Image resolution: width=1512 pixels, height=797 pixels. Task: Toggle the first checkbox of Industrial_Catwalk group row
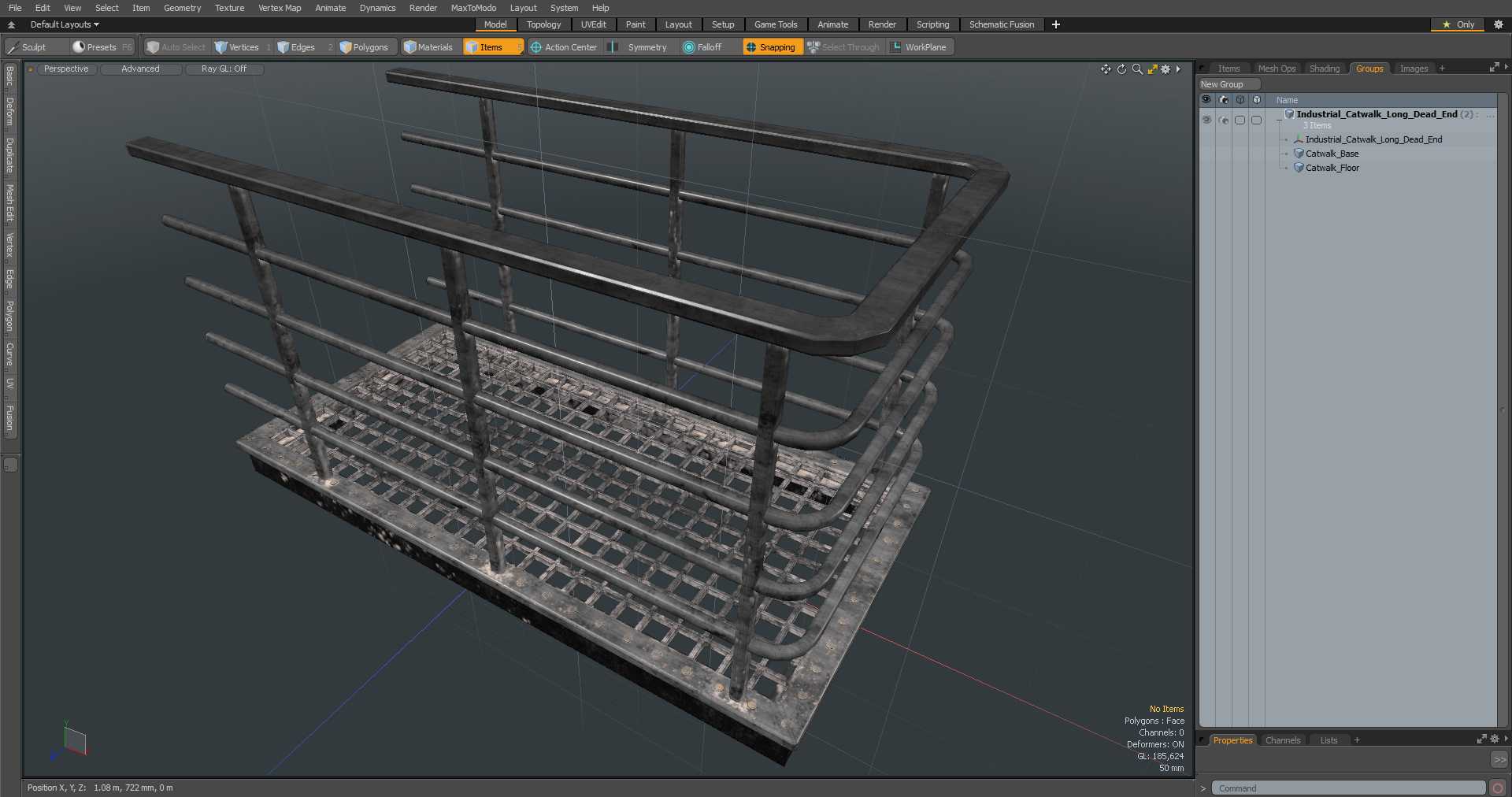tap(1240, 120)
